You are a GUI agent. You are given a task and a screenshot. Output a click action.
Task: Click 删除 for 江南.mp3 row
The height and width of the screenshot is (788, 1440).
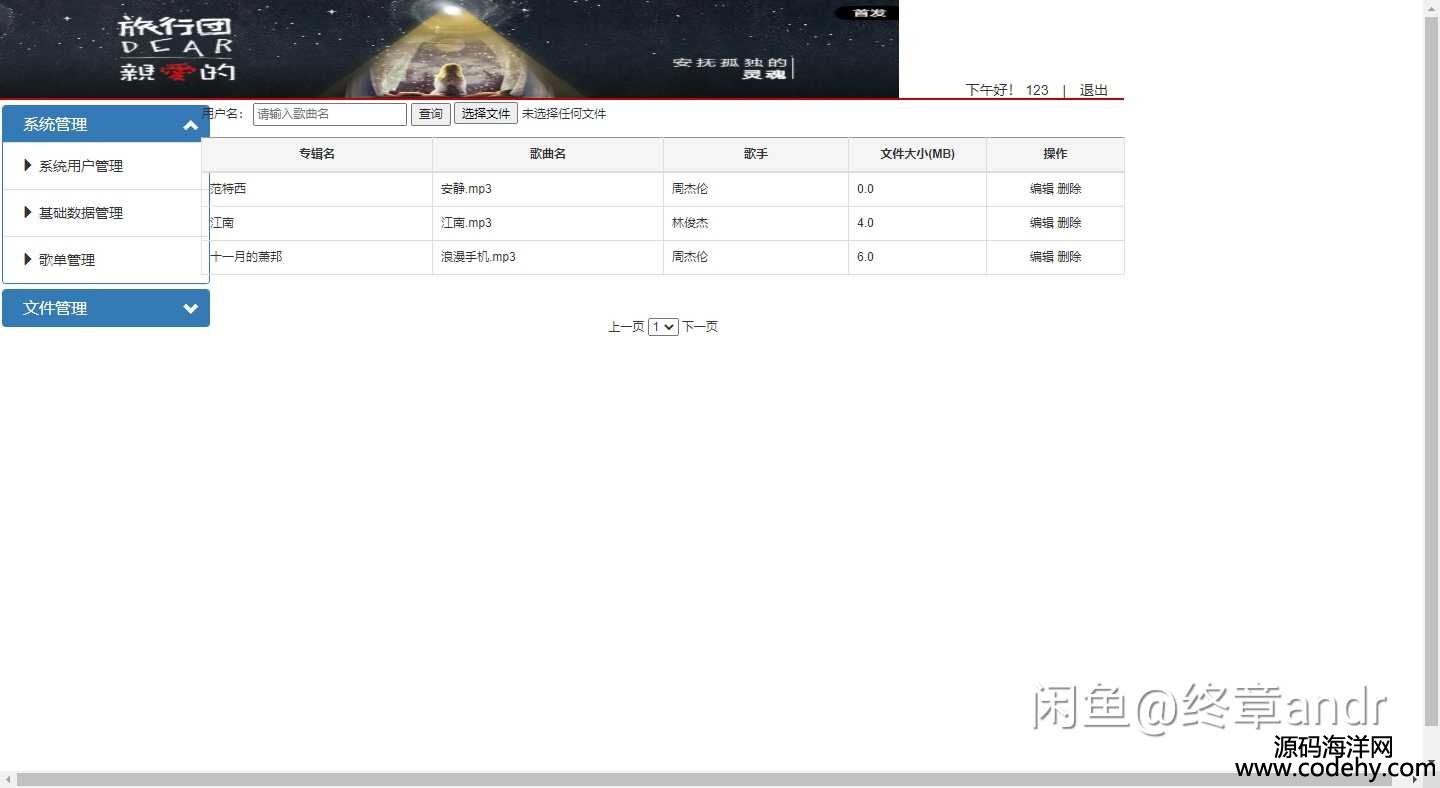click(x=1069, y=223)
